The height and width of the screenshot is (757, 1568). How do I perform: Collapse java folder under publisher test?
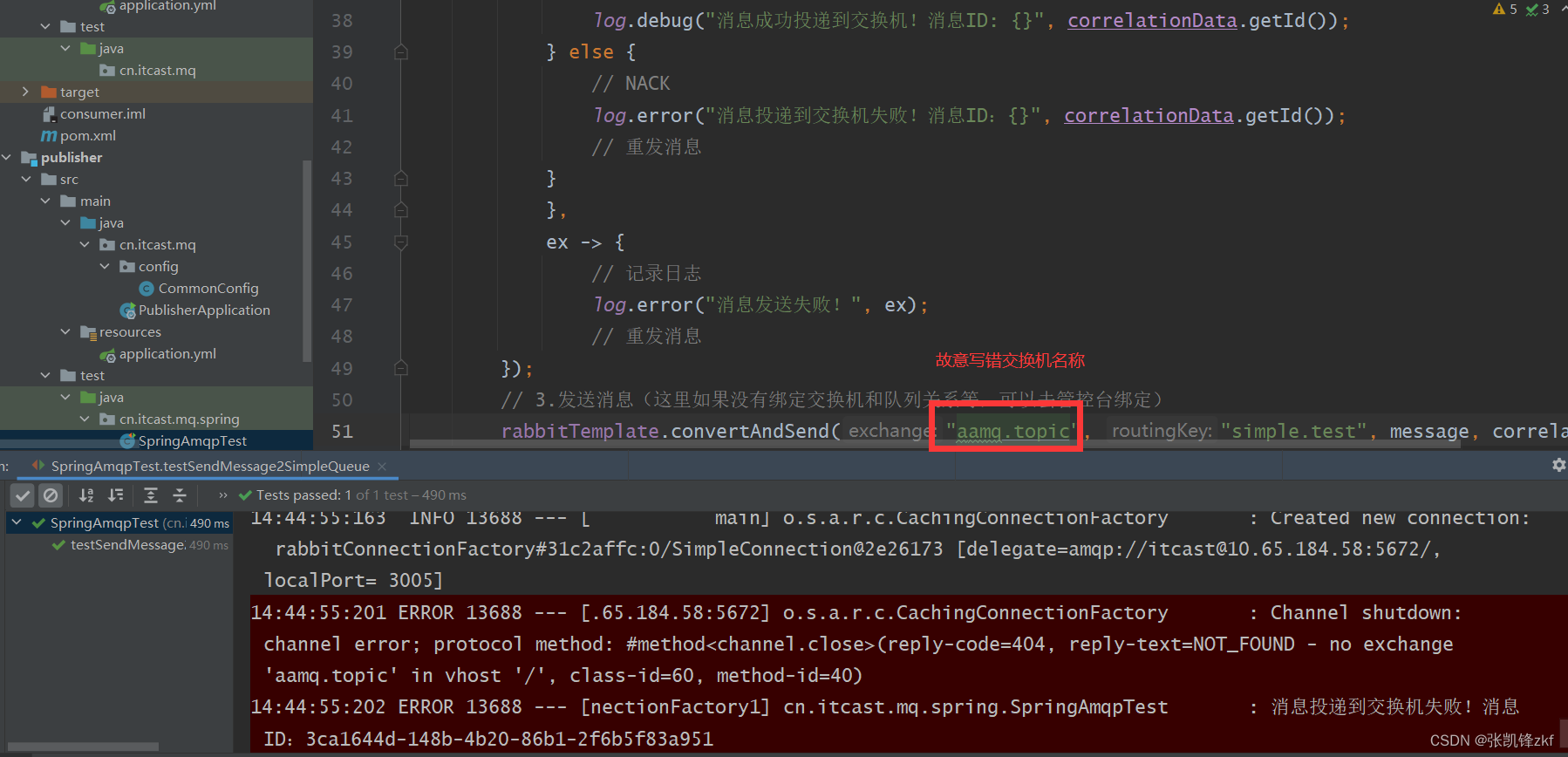65,397
